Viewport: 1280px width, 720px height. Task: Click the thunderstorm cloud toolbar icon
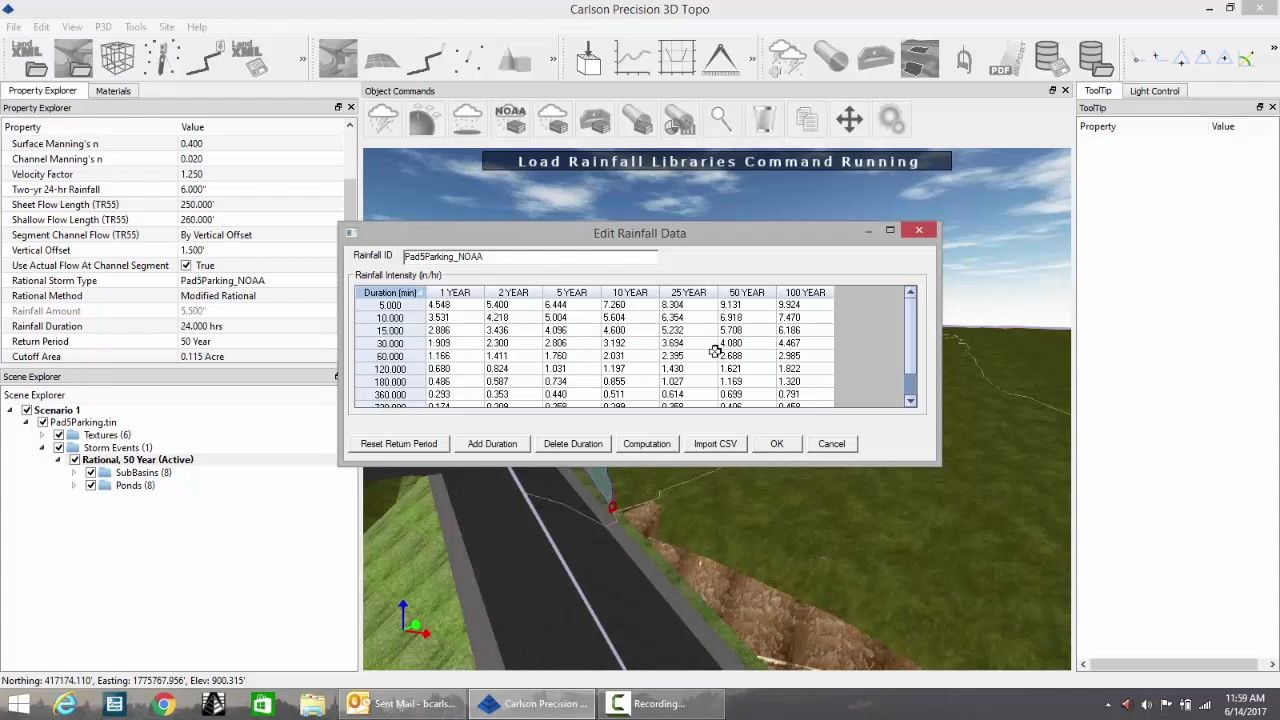787,58
